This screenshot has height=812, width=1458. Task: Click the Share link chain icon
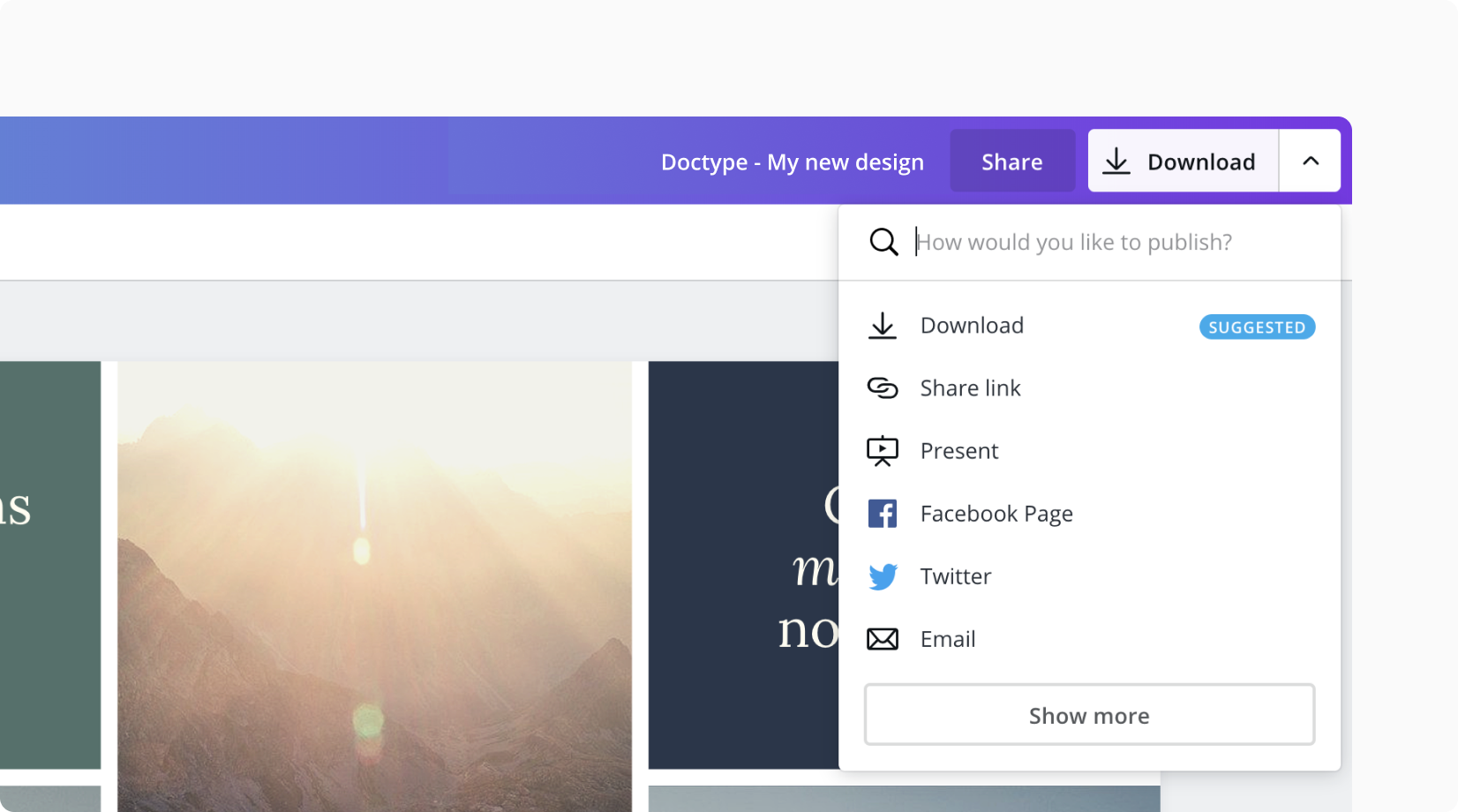pyautogui.click(x=883, y=387)
